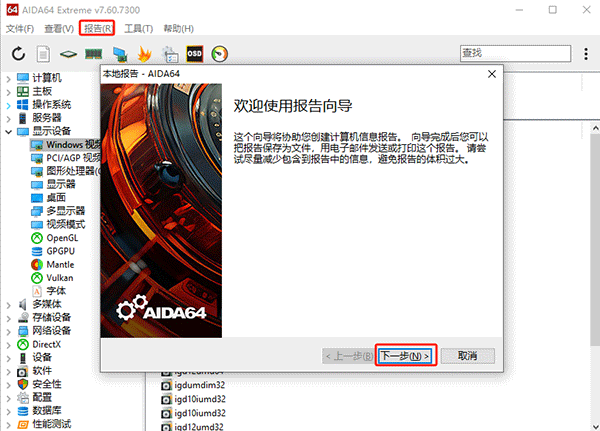The image size is (600, 431).
Task: Select the 多显示器 tree item
Action: [x=66, y=211]
